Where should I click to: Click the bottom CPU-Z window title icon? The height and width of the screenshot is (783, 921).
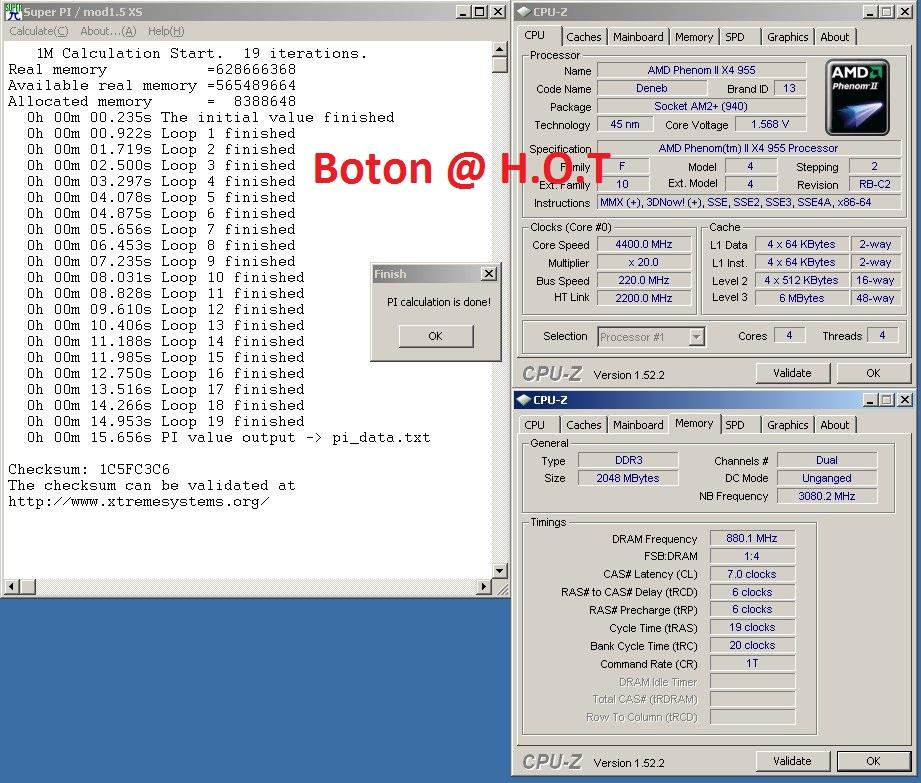click(x=525, y=400)
